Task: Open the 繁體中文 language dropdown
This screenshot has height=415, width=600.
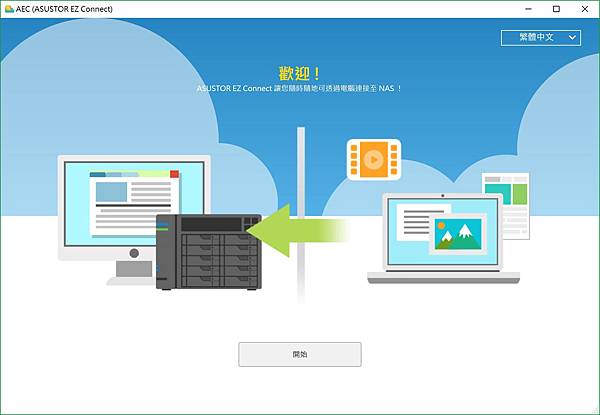Action: [x=541, y=37]
